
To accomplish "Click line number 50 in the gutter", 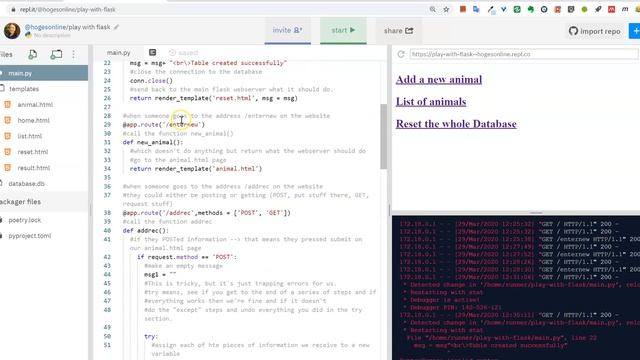I will pyautogui.click(x=107, y=336).
